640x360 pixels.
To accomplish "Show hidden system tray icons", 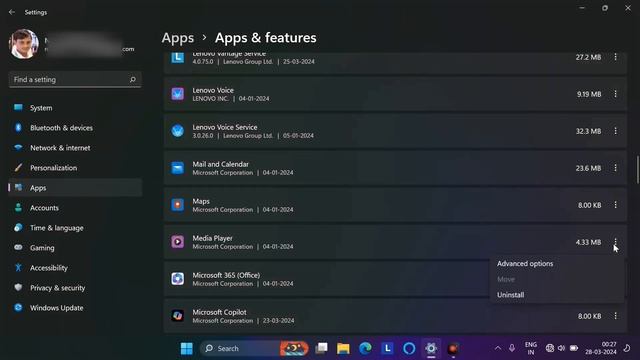I will [x=498, y=348].
